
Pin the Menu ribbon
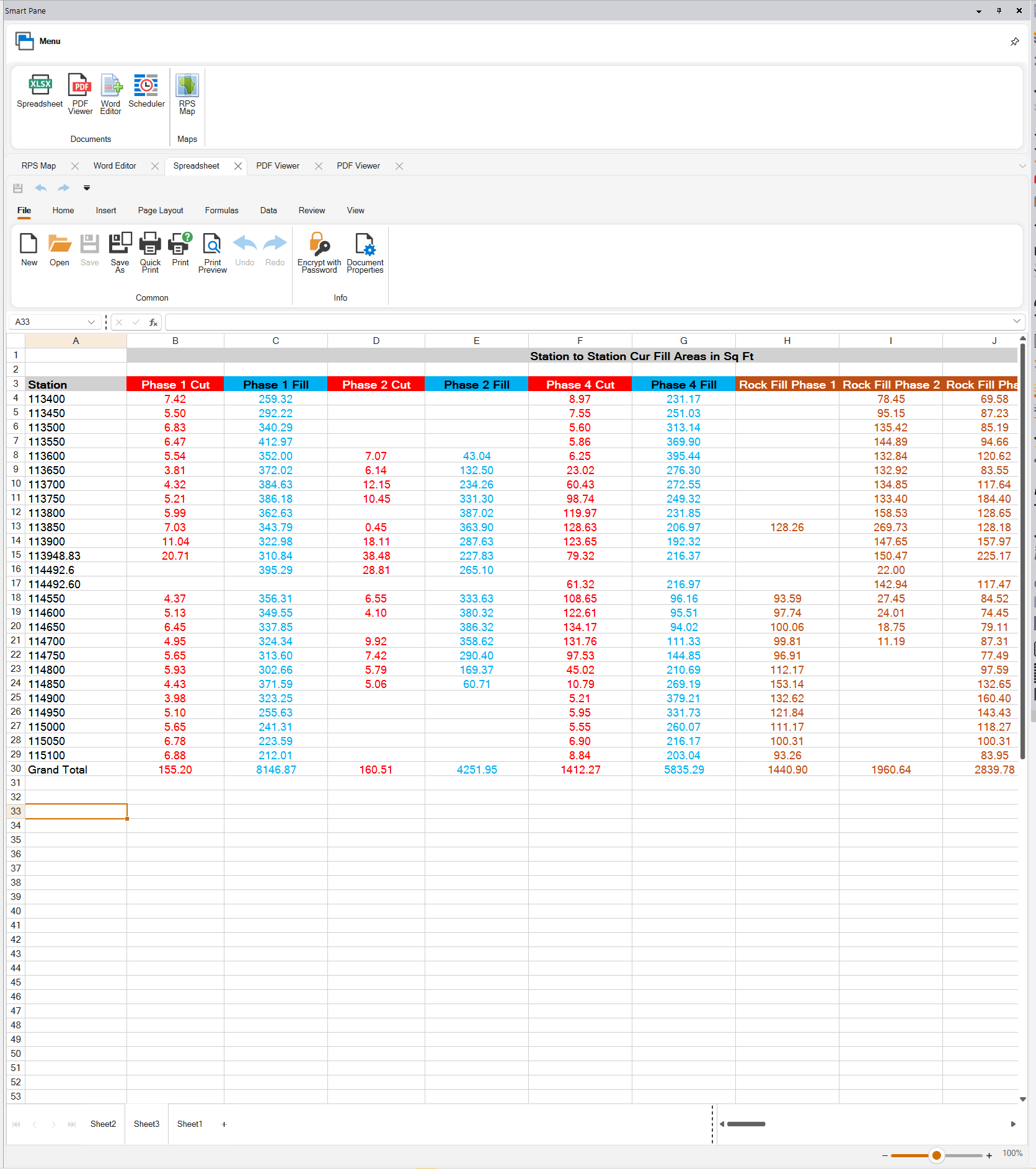pos(1014,42)
